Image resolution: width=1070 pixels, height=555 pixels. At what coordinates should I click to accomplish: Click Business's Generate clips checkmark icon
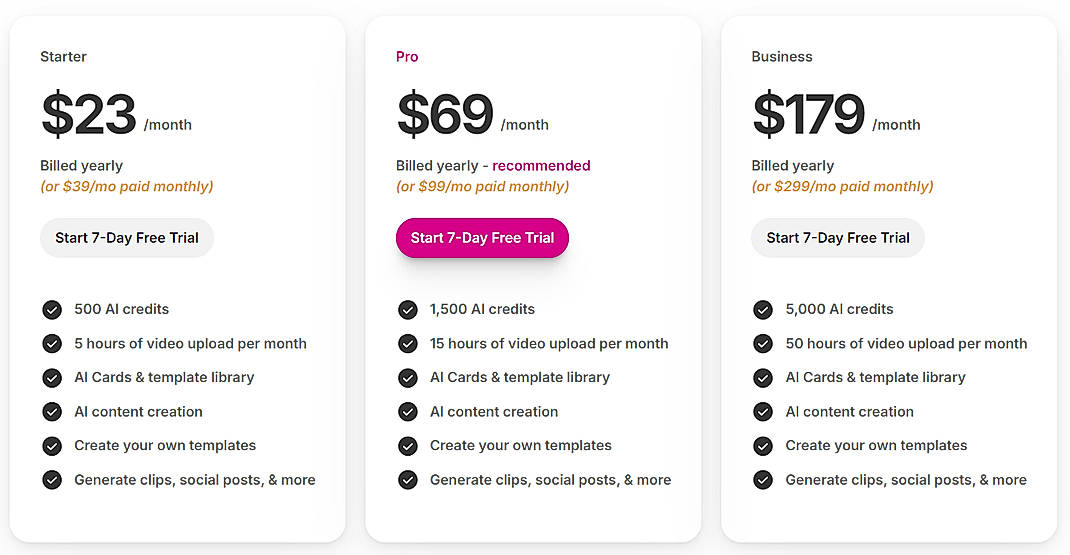(x=763, y=480)
